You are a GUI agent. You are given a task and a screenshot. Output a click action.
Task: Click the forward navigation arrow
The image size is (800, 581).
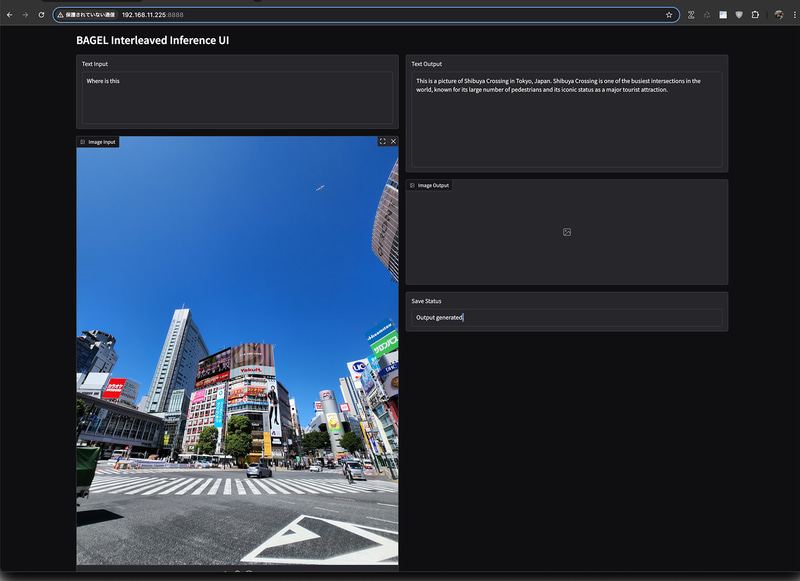(22, 14)
